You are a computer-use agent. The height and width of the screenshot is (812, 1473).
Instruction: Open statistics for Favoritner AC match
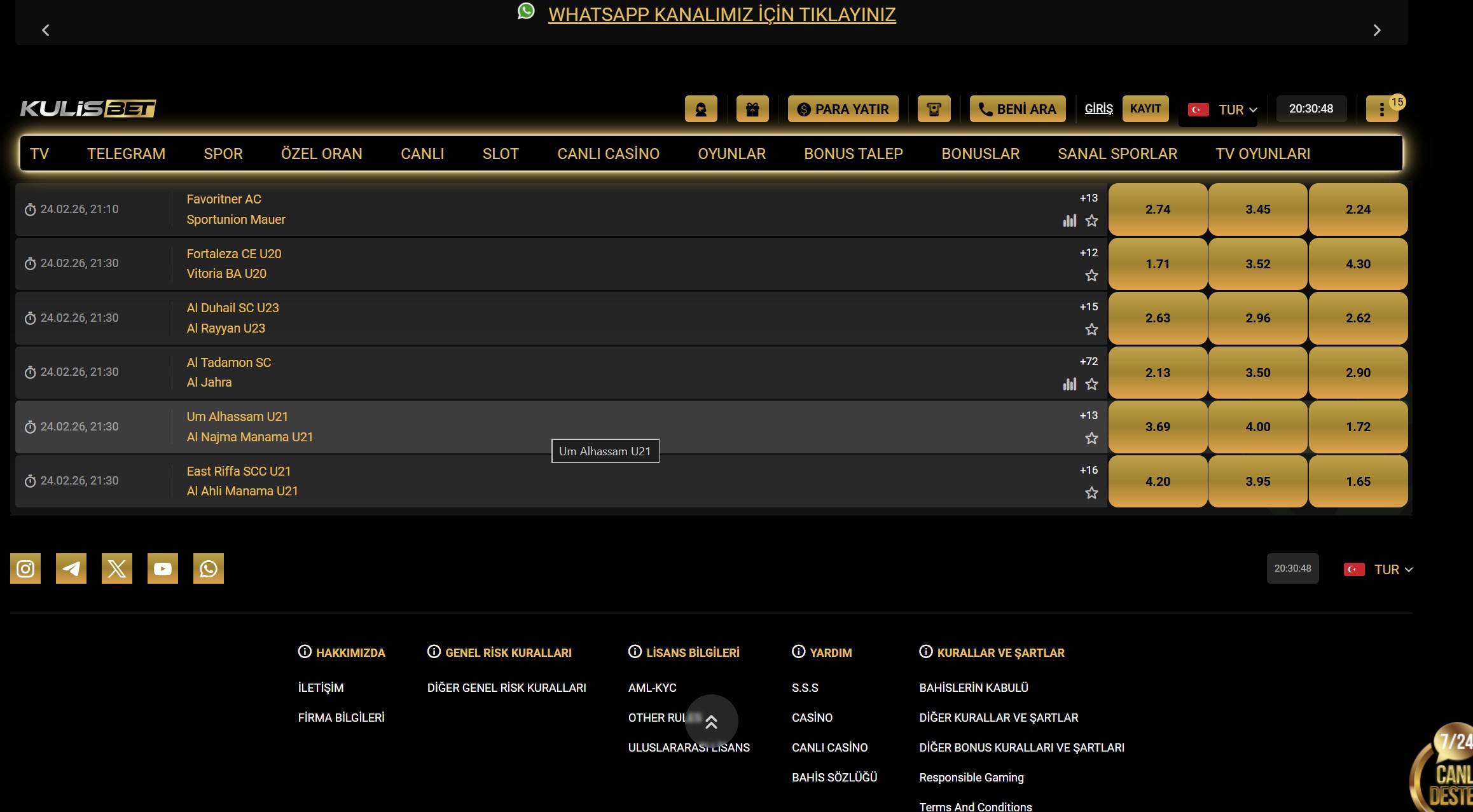1070,221
